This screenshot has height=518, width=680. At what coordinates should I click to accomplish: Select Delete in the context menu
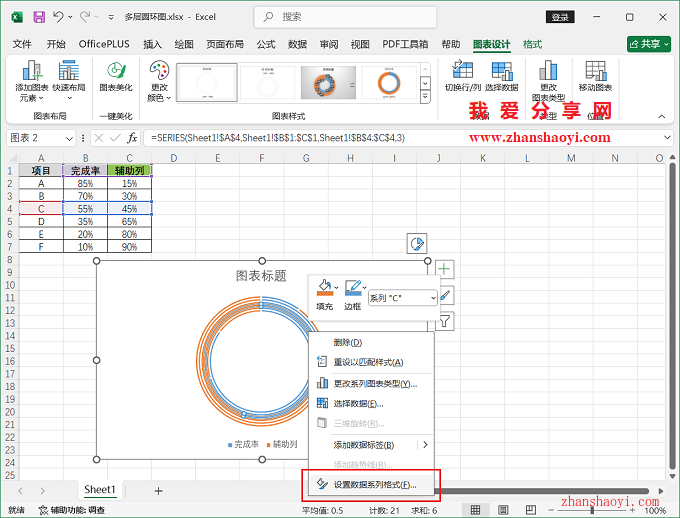[x=348, y=342]
